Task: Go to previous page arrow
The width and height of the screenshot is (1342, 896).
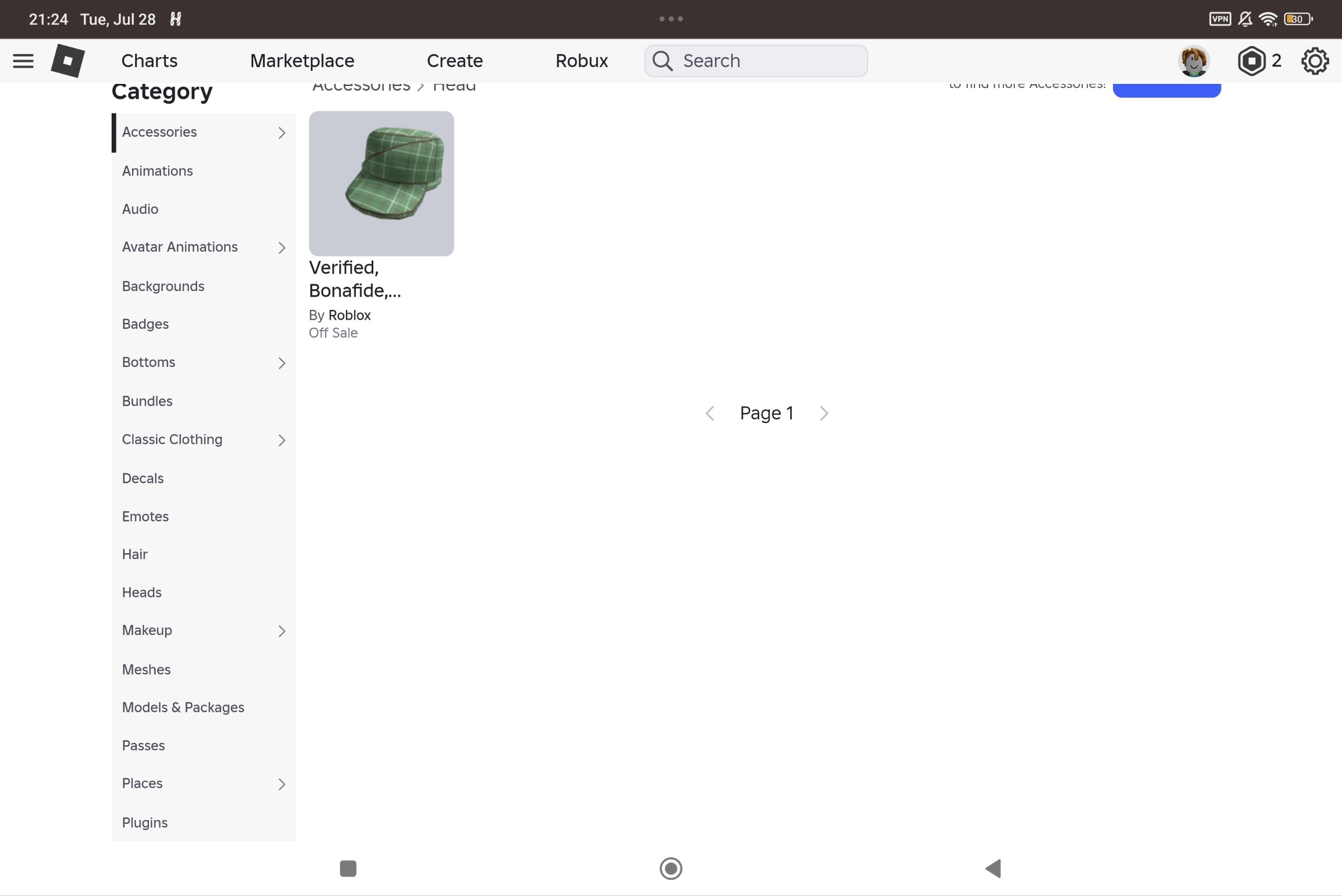Action: tap(710, 413)
